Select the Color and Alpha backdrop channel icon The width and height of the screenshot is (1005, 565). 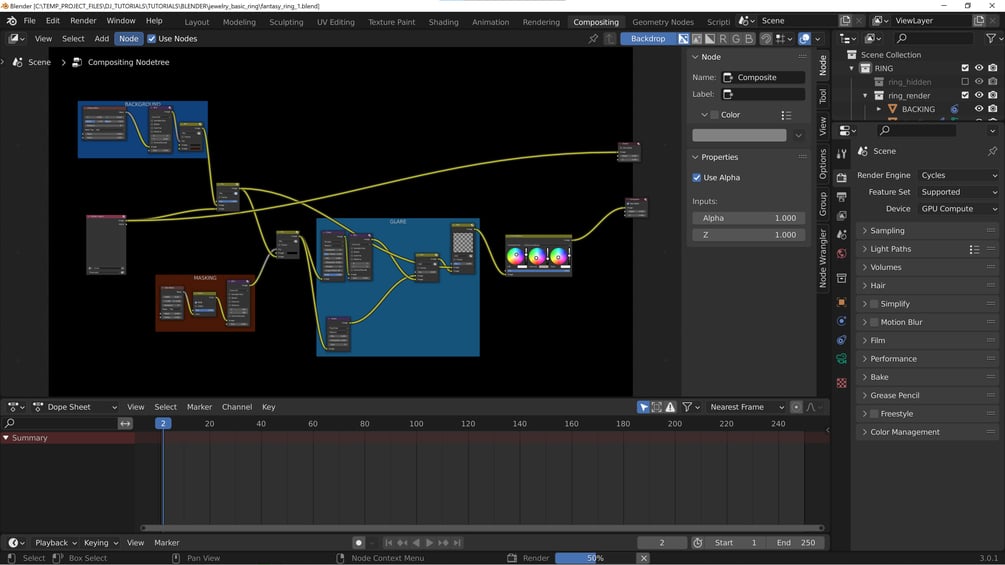pyautogui.click(x=684, y=38)
